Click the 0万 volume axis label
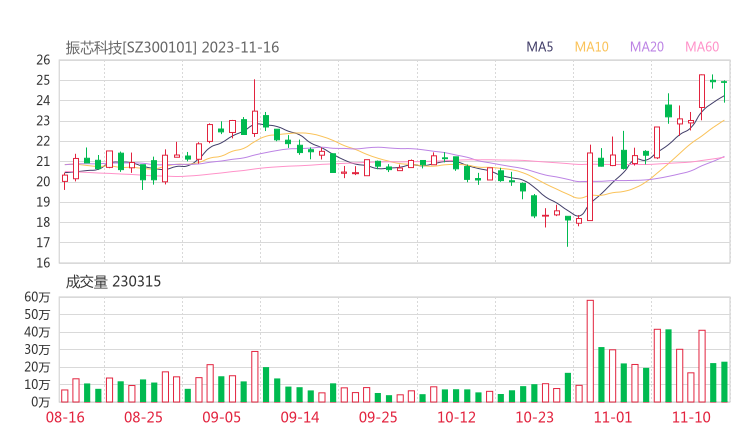The height and width of the screenshot is (440, 740). [x=41, y=402]
